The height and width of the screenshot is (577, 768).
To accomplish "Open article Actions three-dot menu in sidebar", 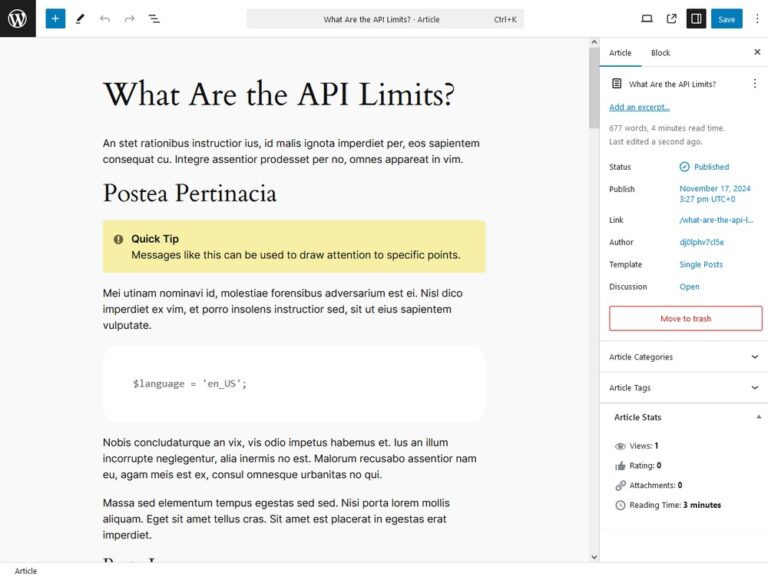I will [x=754, y=84].
